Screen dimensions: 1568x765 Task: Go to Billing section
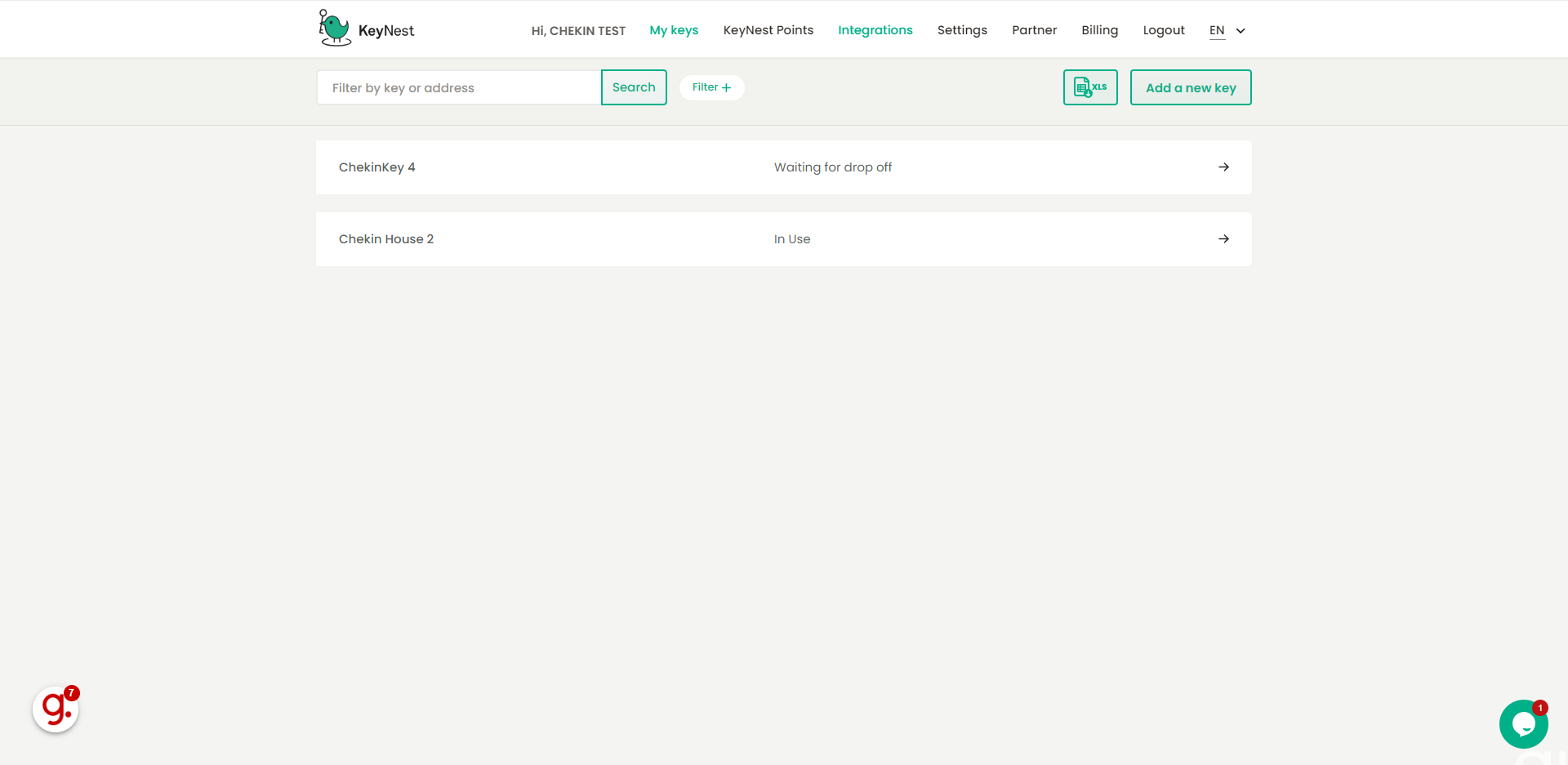click(1099, 30)
